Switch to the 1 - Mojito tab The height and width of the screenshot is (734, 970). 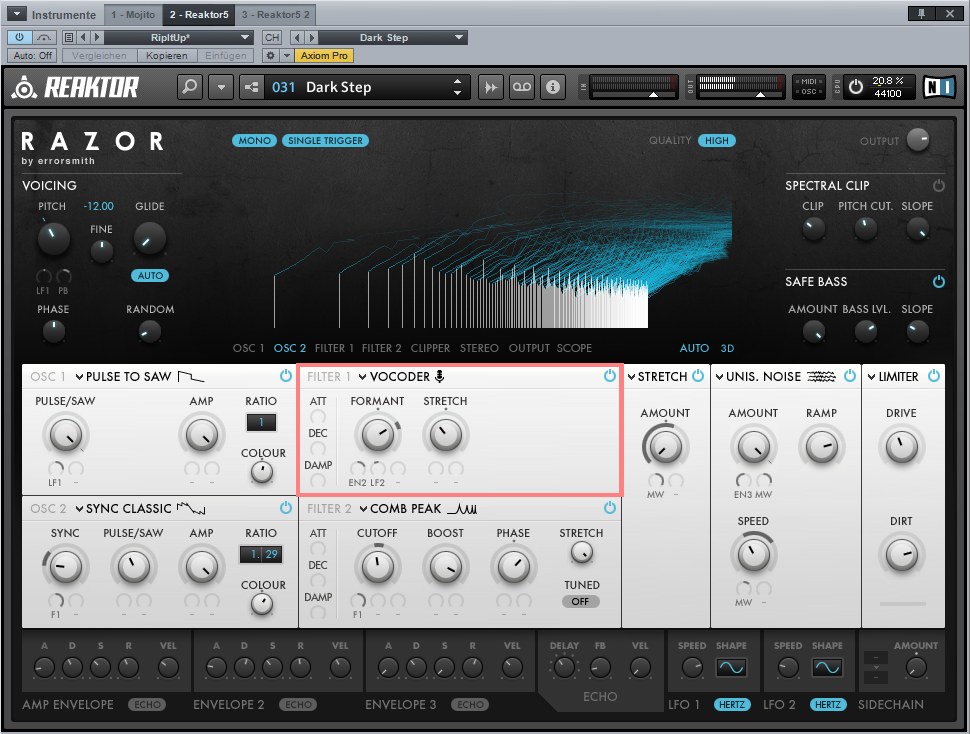(x=134, y=14)
